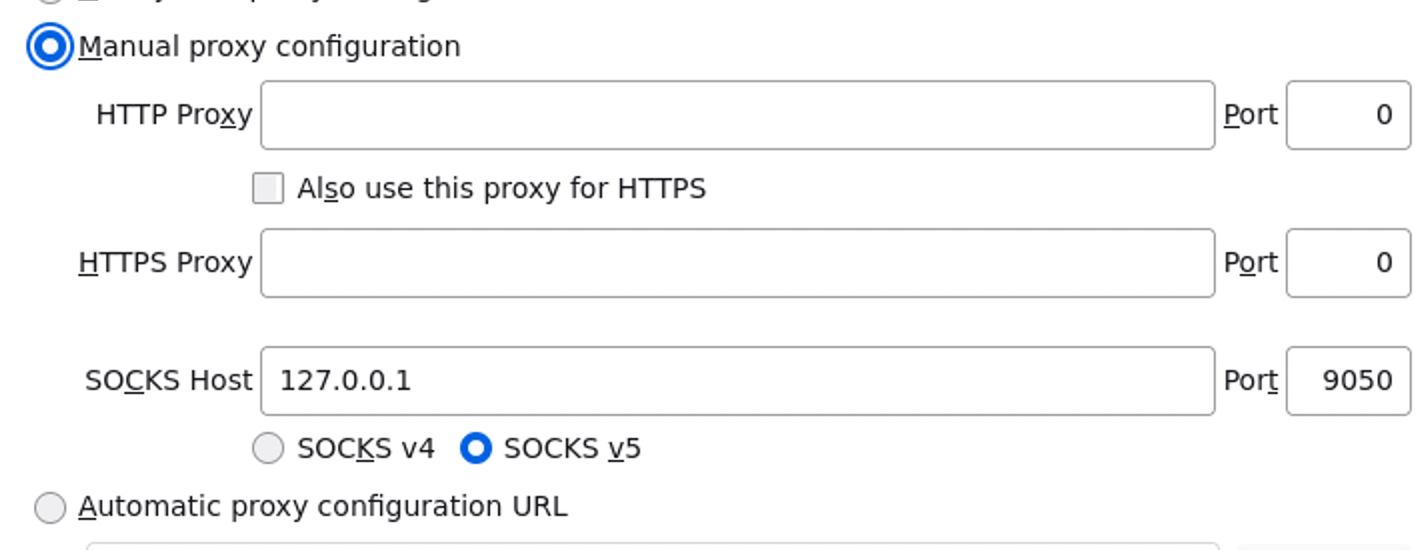1420x550 pixels.
Task: Enable the Also use this proxy for HTTPS checkbox
Action: point(268,188)
